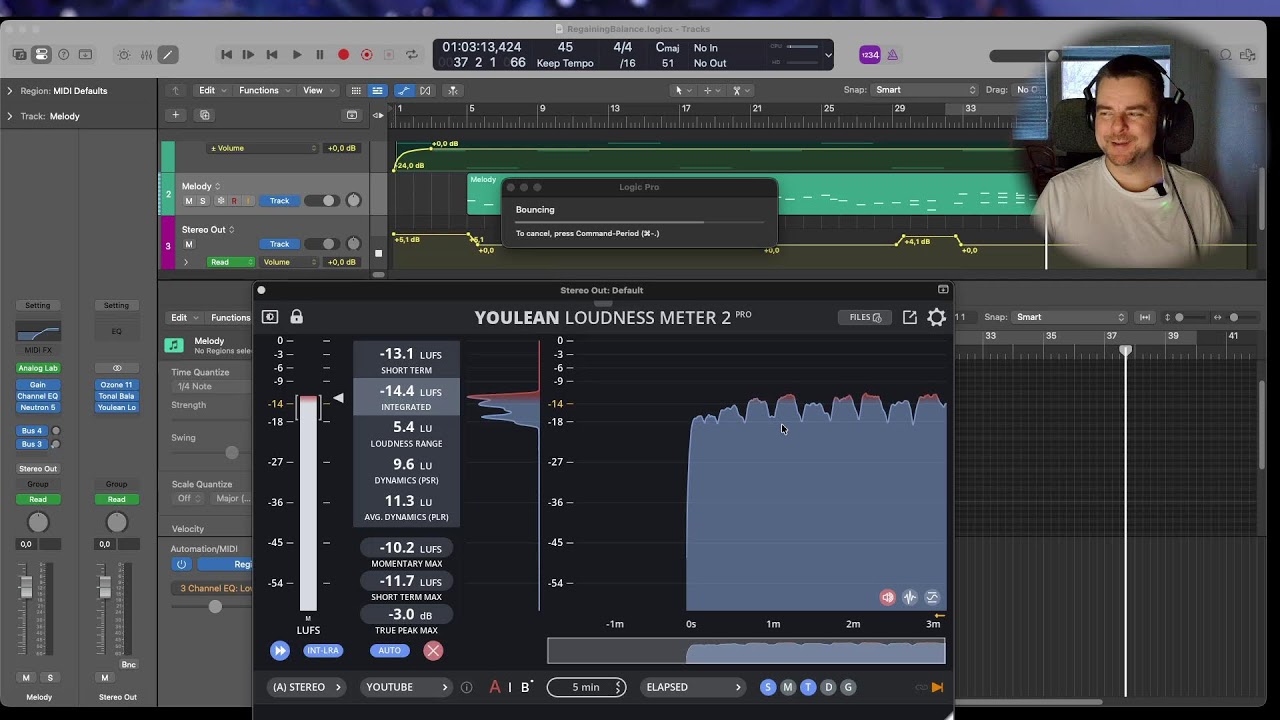Viewport: 1280px width, 720px height.
Task: Select Short Term loudness readout
Action: pos(406,361)
